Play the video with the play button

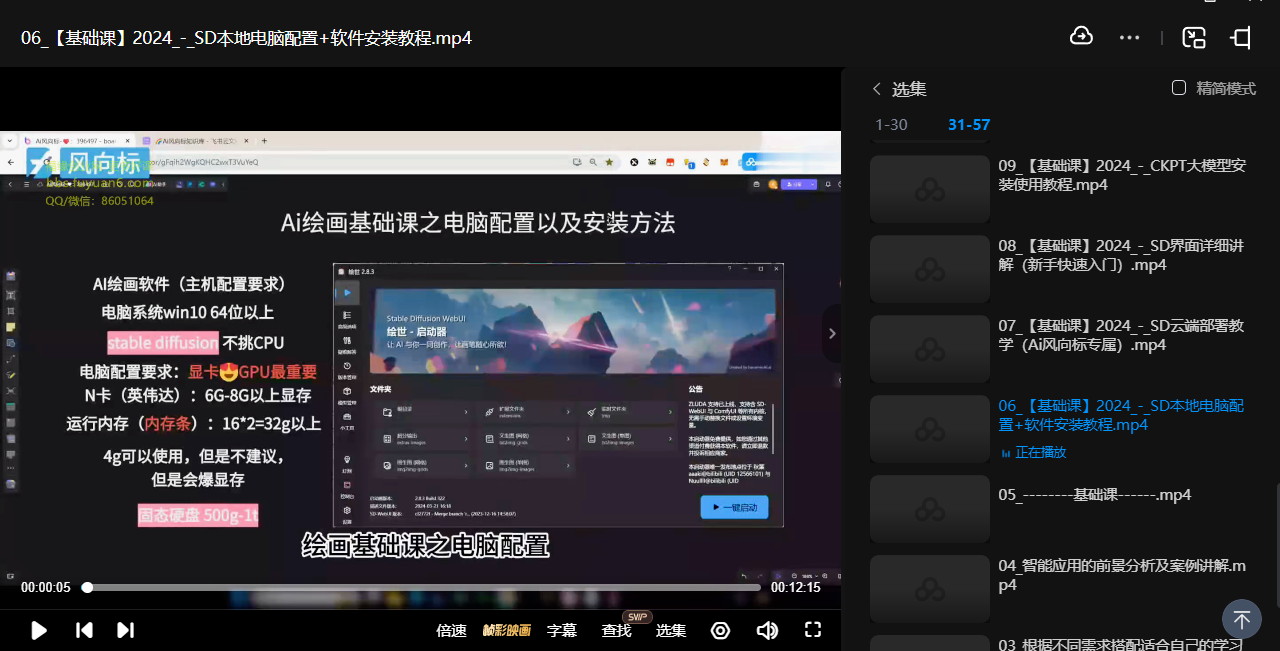[x=39, y=630]
